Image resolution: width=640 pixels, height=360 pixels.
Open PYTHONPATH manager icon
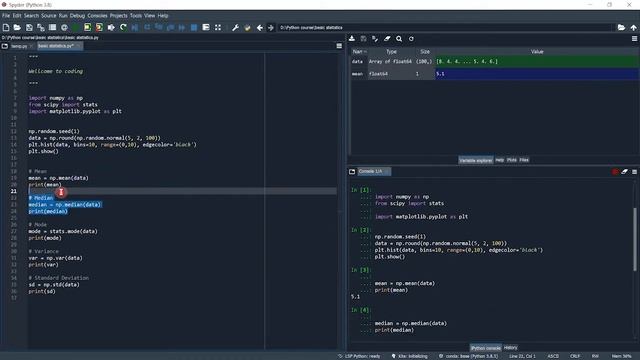click(x=247, y=27)
